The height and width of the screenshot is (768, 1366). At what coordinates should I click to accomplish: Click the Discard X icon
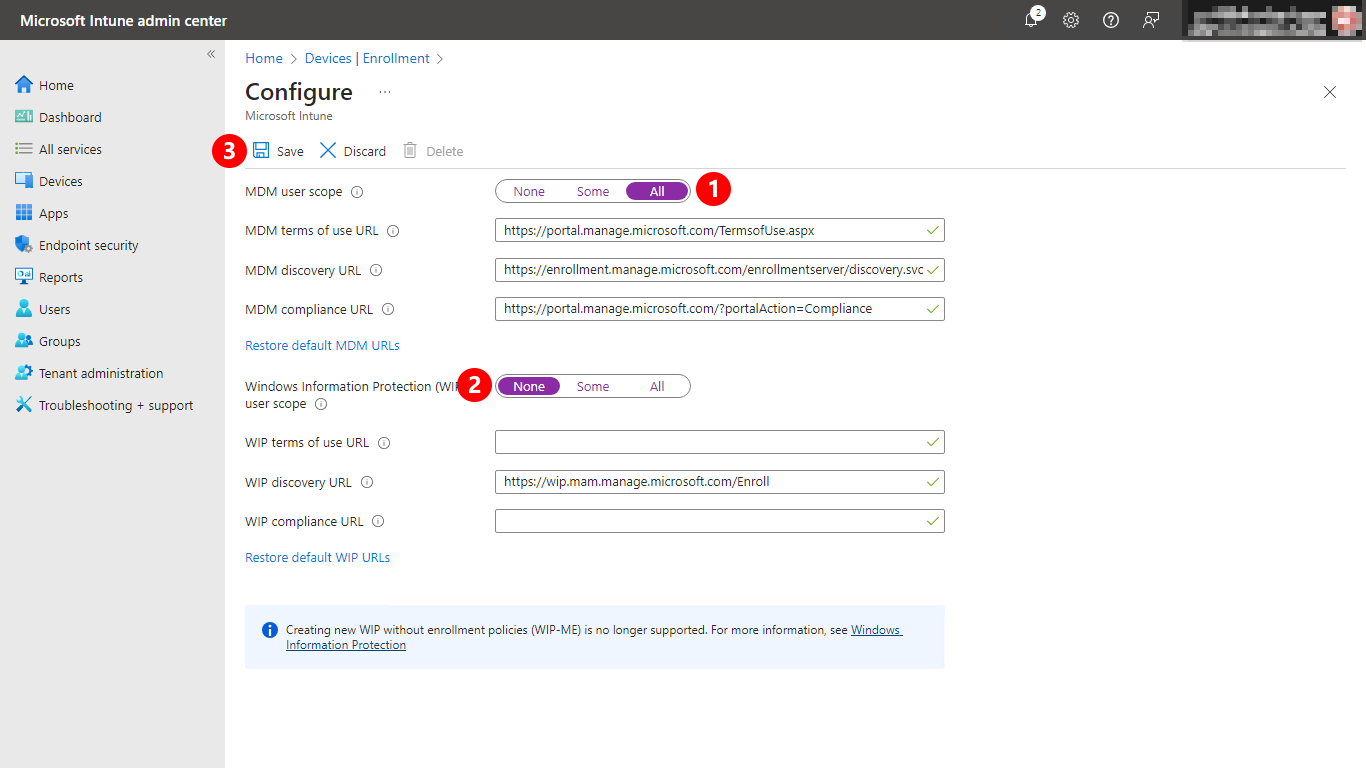coord(328,151)
